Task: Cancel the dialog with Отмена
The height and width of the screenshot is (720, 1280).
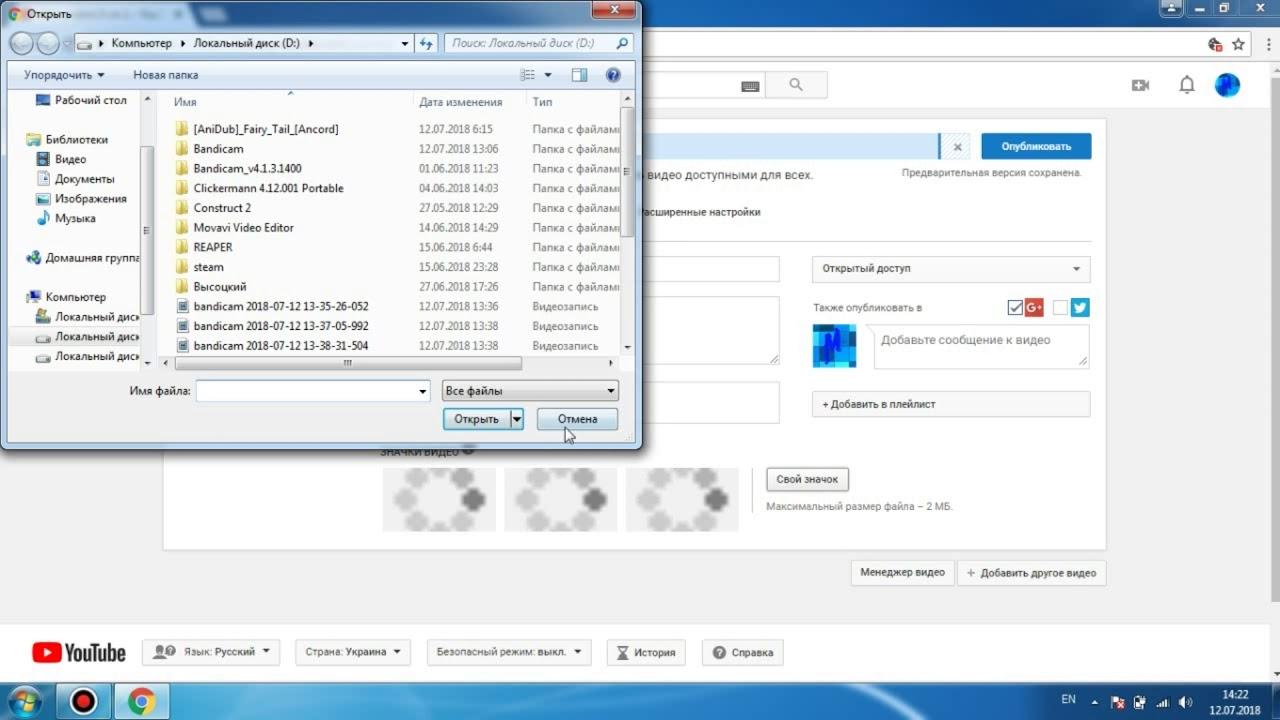Action: click(577, 419)
